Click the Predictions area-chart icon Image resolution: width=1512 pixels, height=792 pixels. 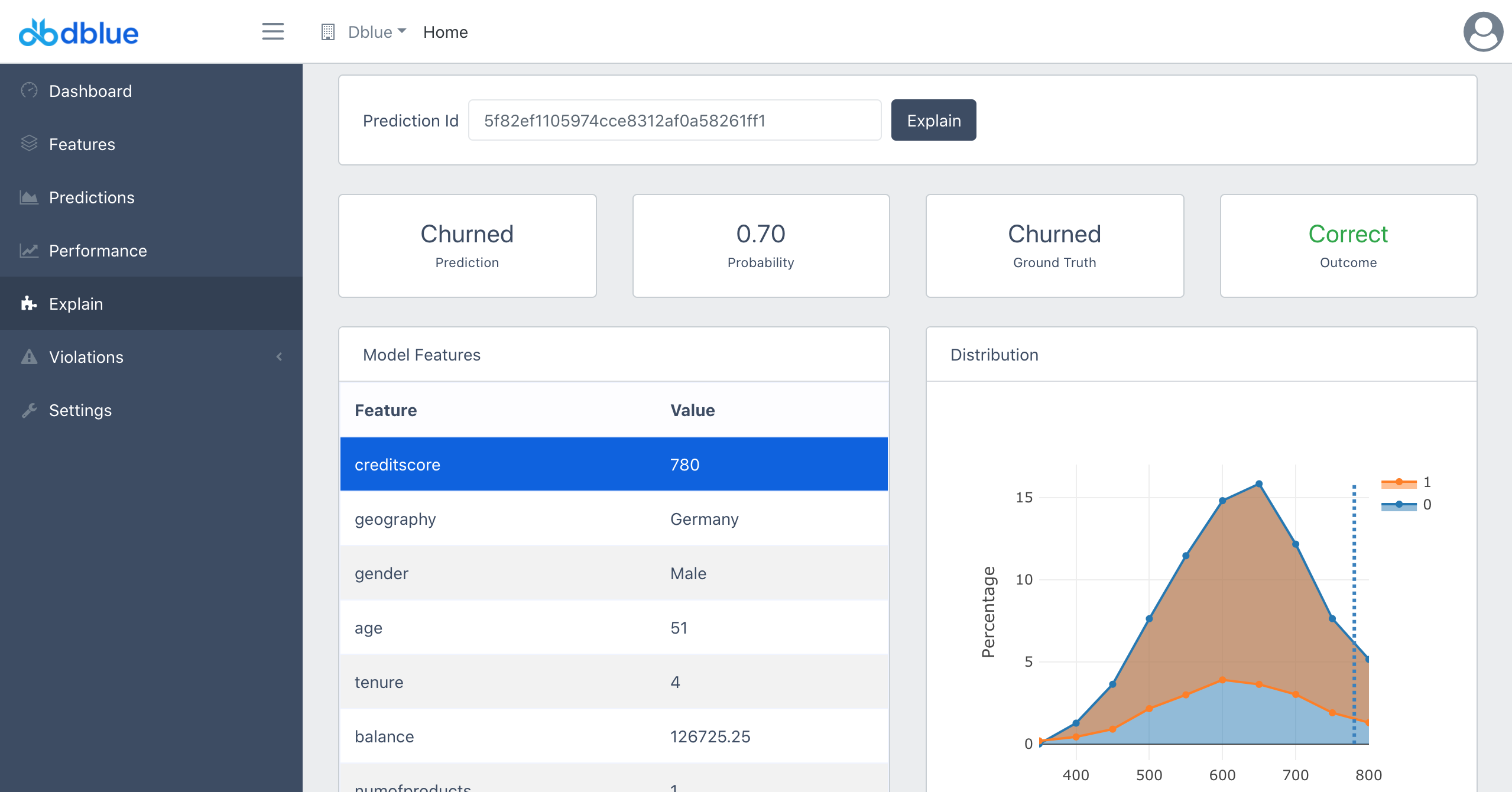[29, 197]
